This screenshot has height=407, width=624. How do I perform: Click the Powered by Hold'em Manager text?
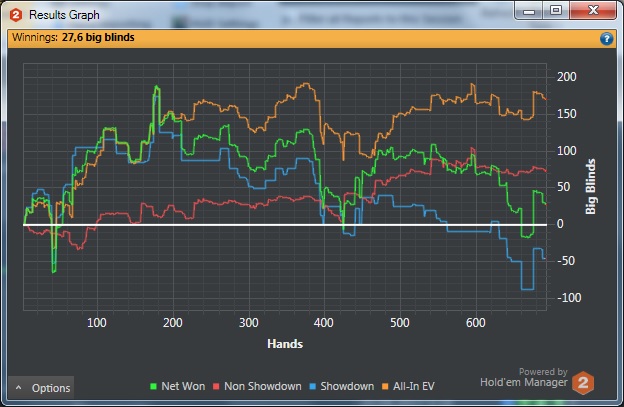click(524, 377)
